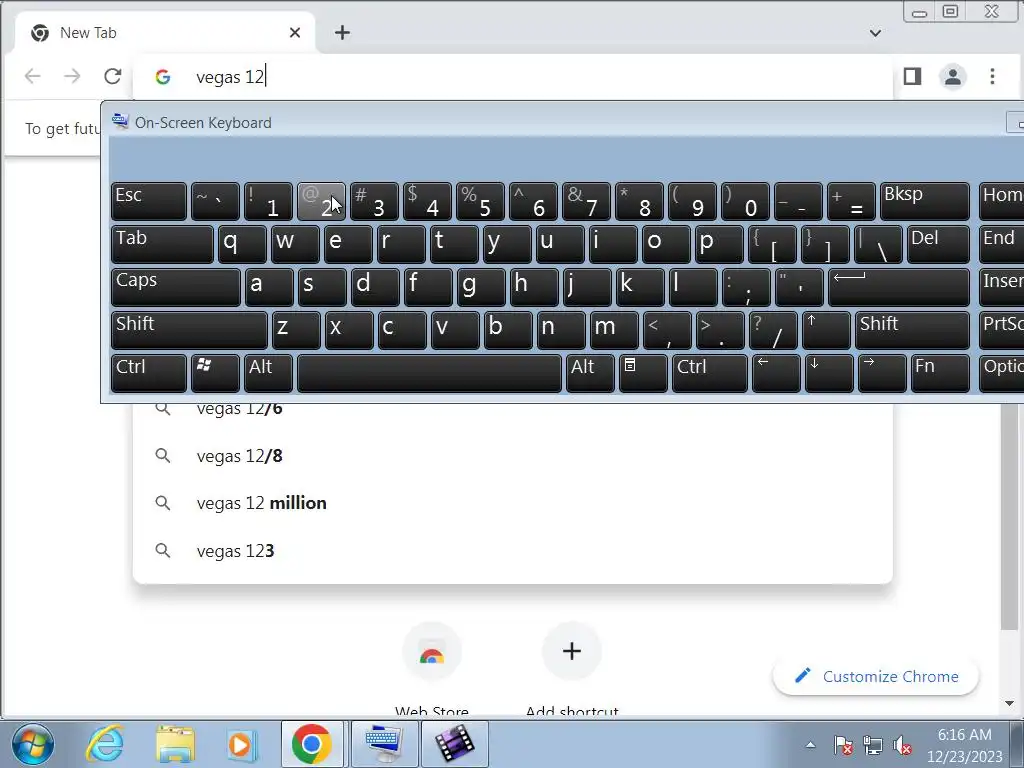
Task: Reload the page with the refresh icon
Action: (x=112, y=76)
